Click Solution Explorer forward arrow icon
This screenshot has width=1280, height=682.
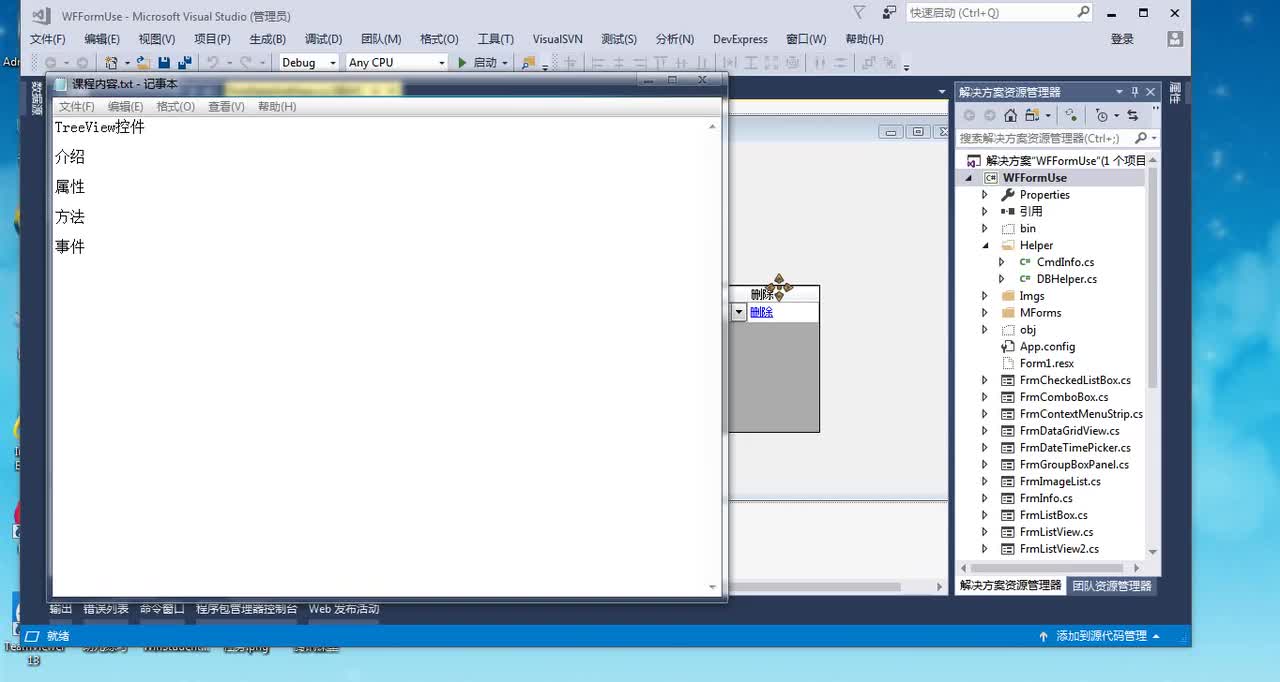tap(989, 115)
